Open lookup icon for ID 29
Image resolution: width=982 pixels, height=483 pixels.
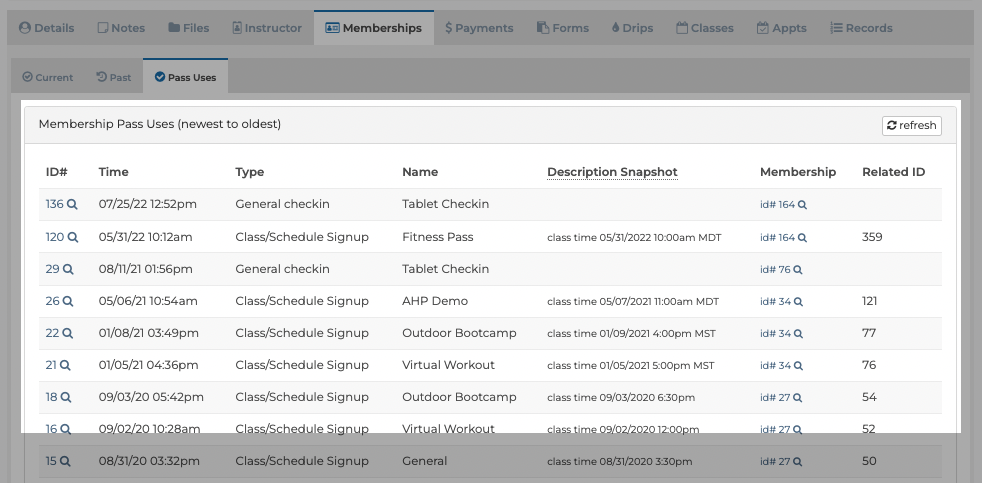click(x=68, y=269)
